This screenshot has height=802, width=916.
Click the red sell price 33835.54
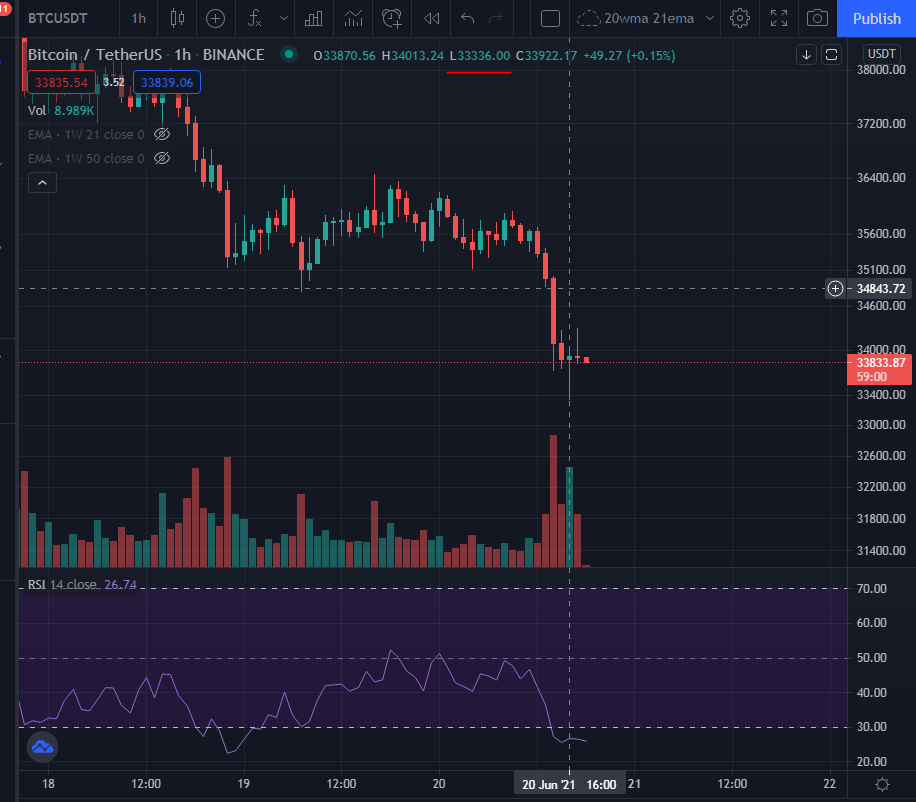point(61,82)
